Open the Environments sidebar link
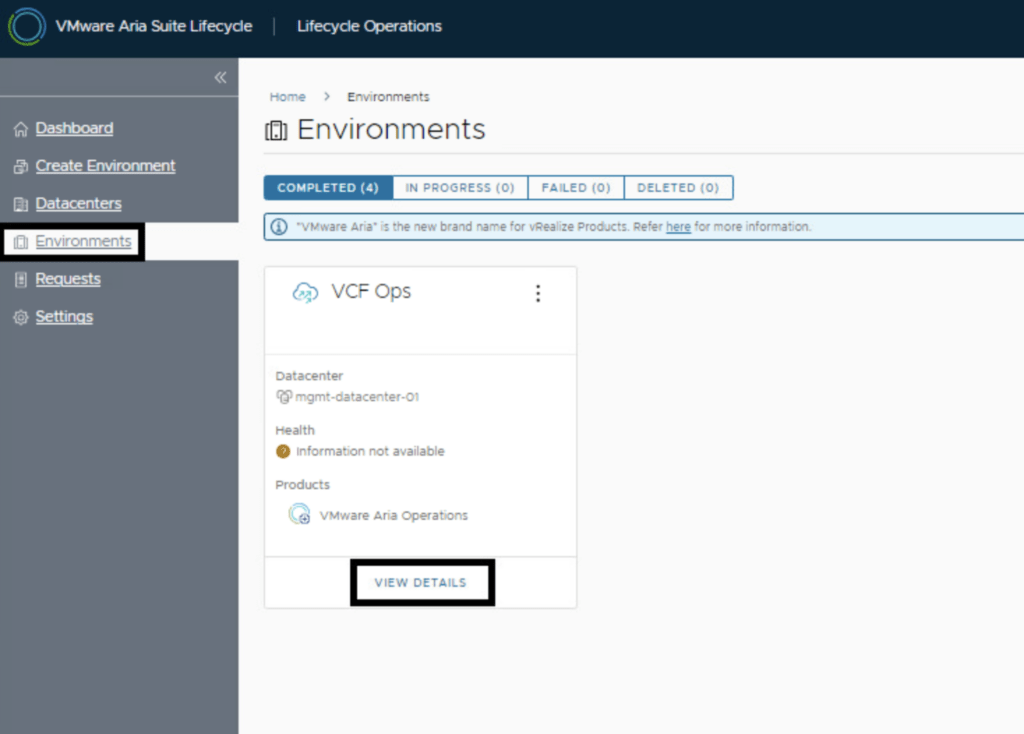This screenshot has width=1024, height=734. tap(83, 241)
